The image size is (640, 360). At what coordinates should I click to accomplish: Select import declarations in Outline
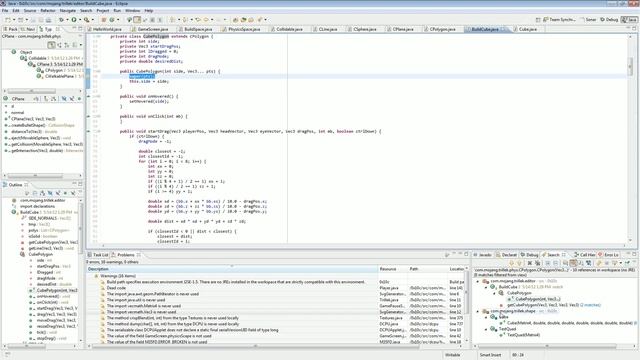(x=37, y=206)
